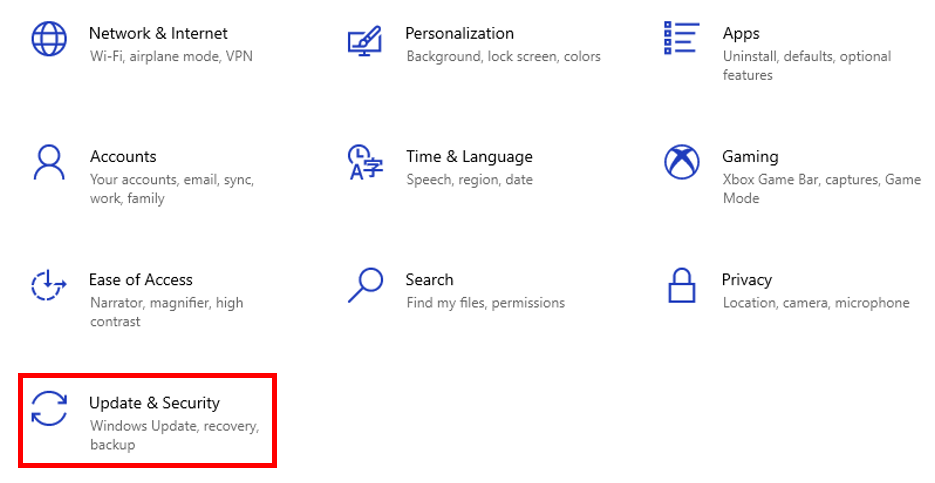Click 'Narrator, magnifier, high contrast' text

click(166, 312)
